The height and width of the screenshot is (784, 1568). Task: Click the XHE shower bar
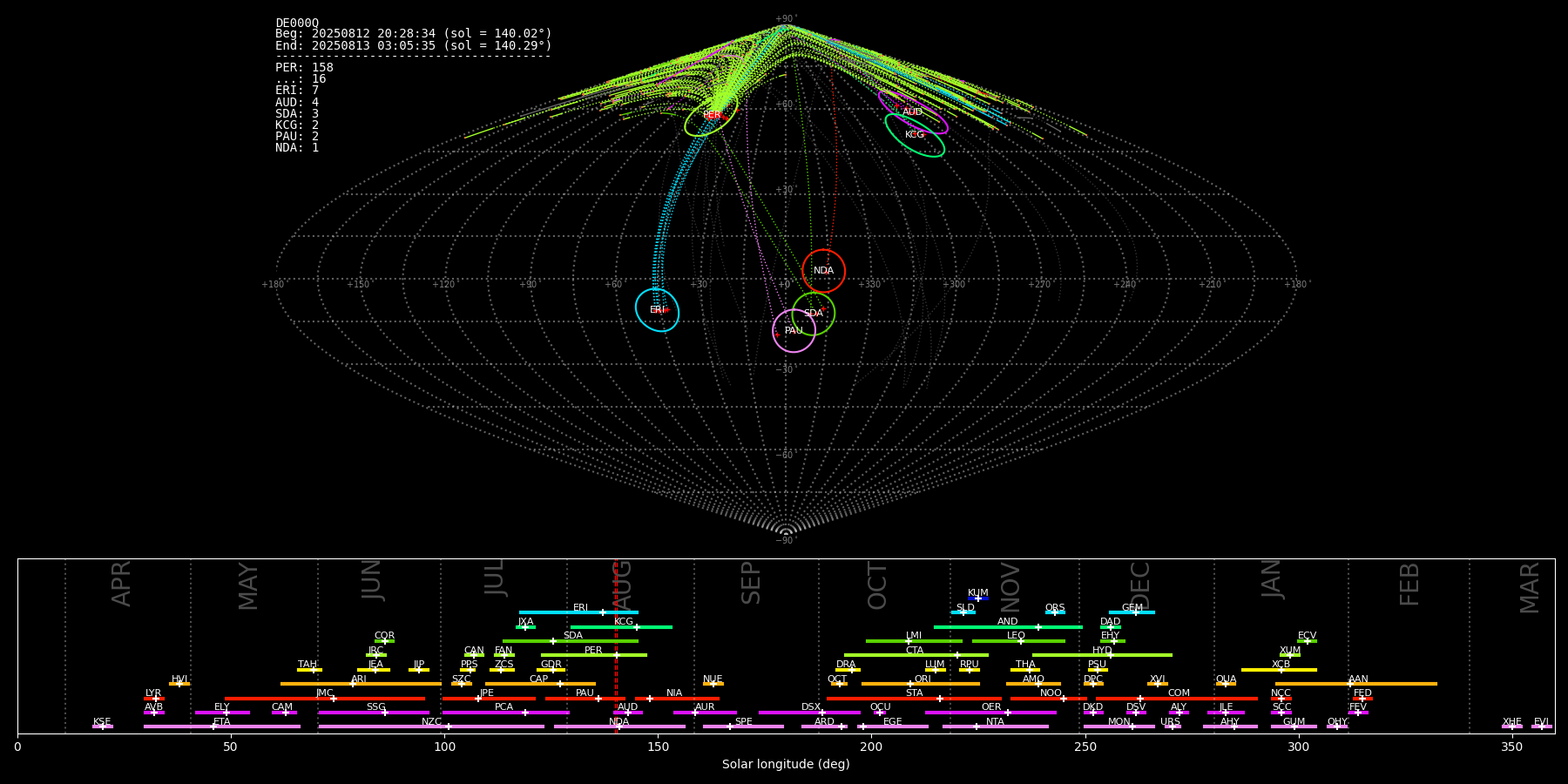[1512, 727]
